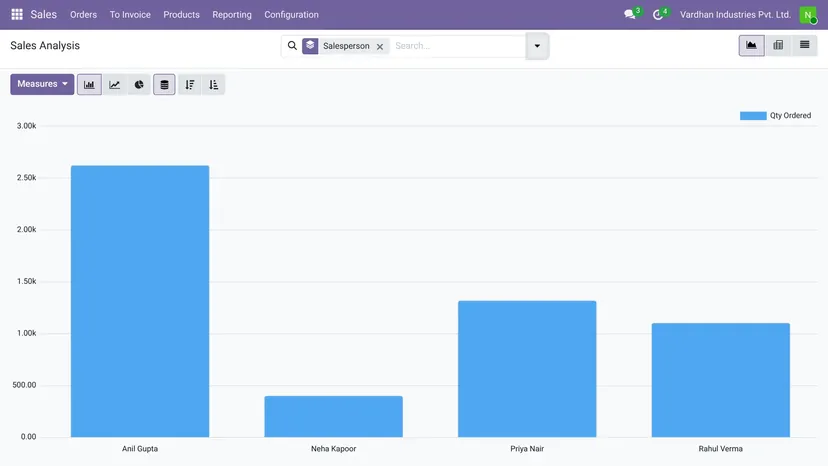
Task: Open the Reporting menu
Action: (x=232, y=15)
